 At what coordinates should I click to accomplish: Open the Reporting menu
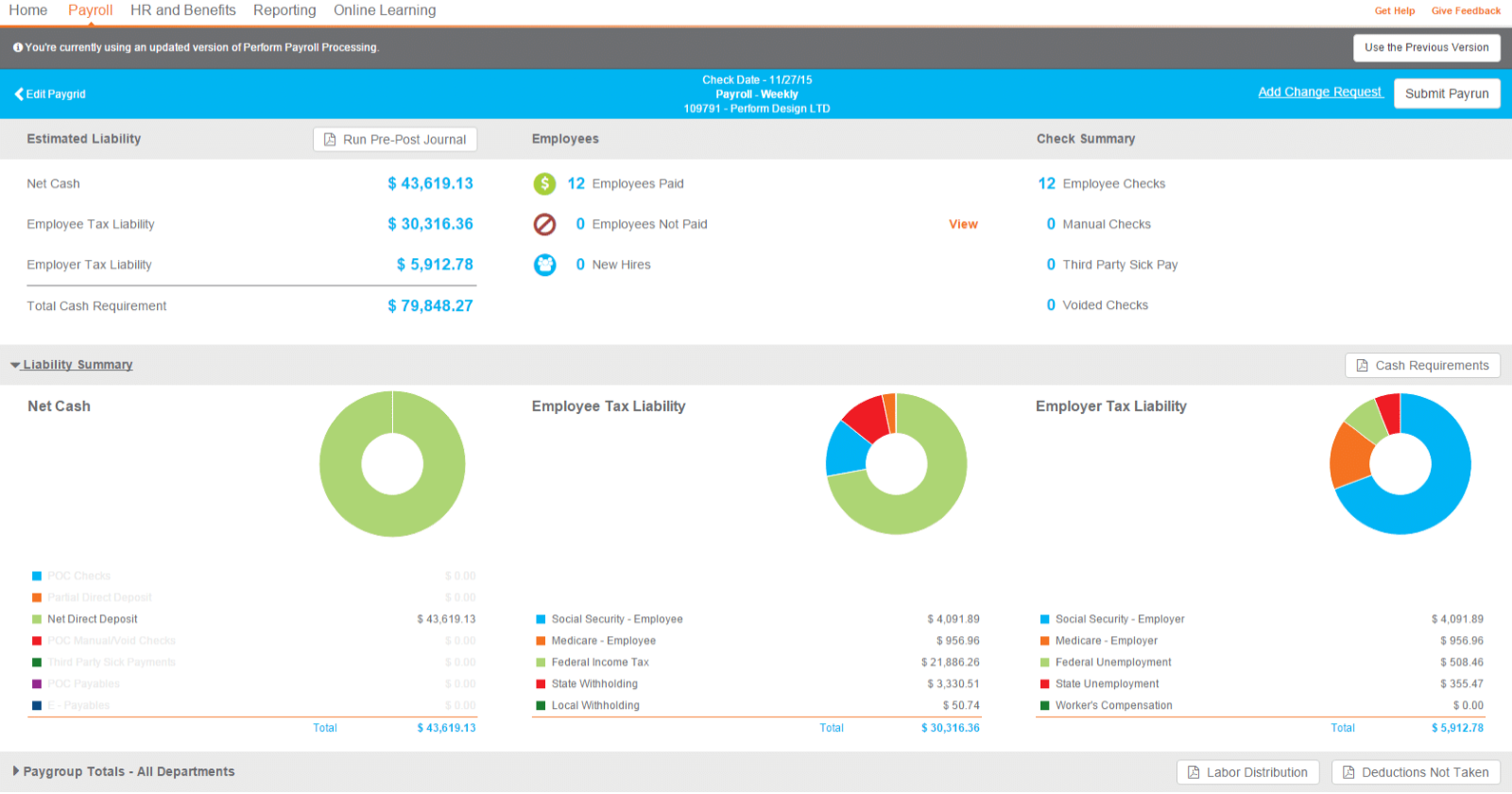[284, 10]
